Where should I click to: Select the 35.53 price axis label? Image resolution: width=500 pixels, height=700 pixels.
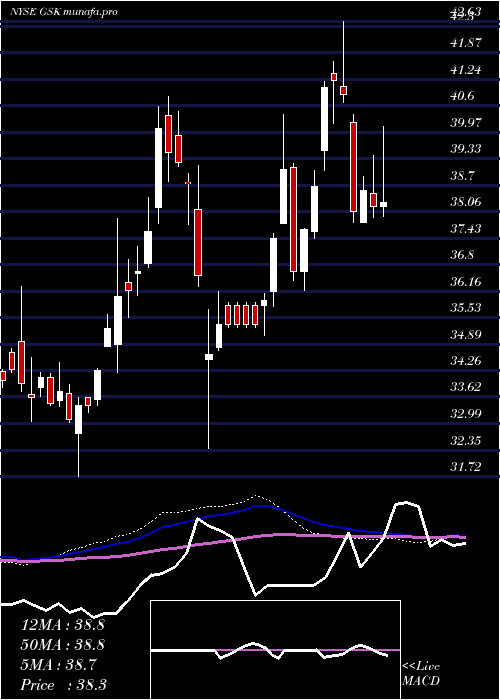[466, 308]
